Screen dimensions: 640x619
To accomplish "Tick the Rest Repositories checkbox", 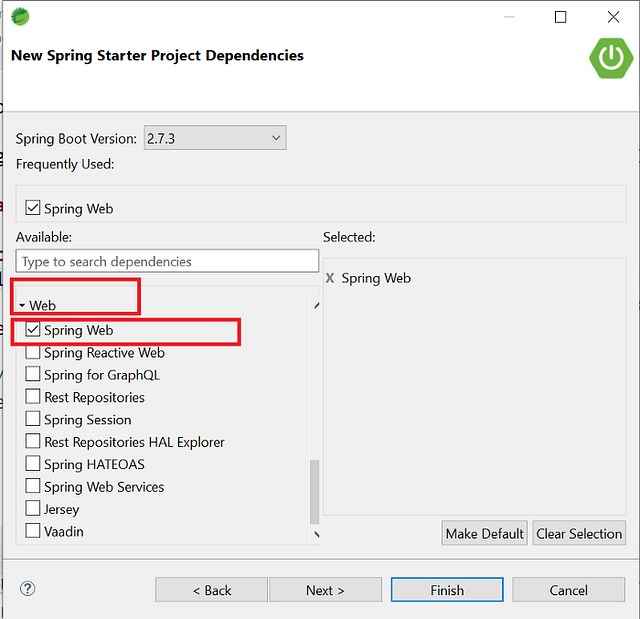I will point(33,396).
